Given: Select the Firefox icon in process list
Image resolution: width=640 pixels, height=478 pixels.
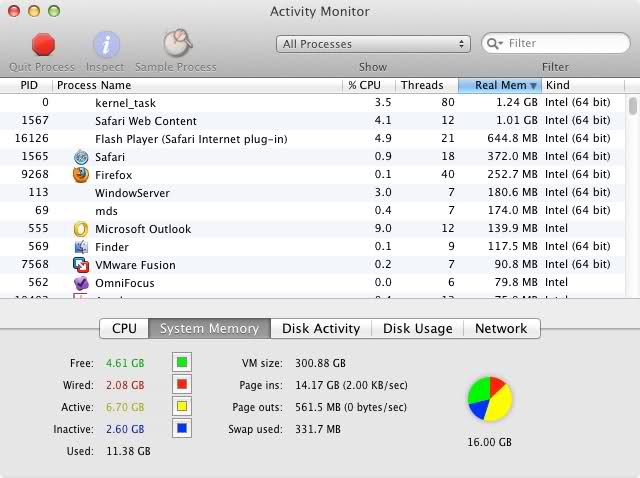Looking at the screenshot, I should coord(81,175).
